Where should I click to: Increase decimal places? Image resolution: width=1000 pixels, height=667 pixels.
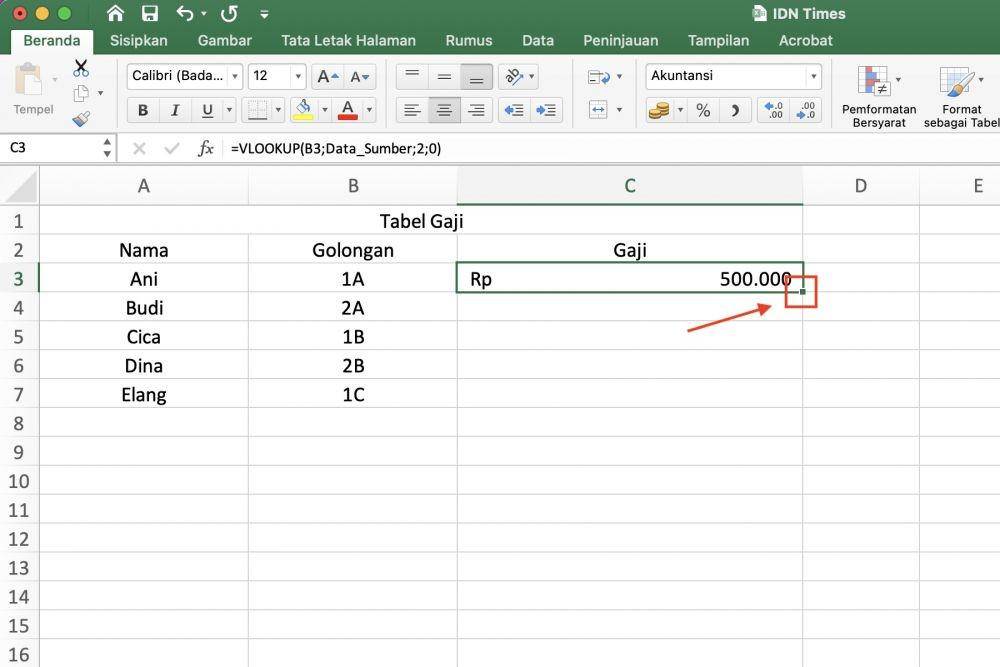774,110
